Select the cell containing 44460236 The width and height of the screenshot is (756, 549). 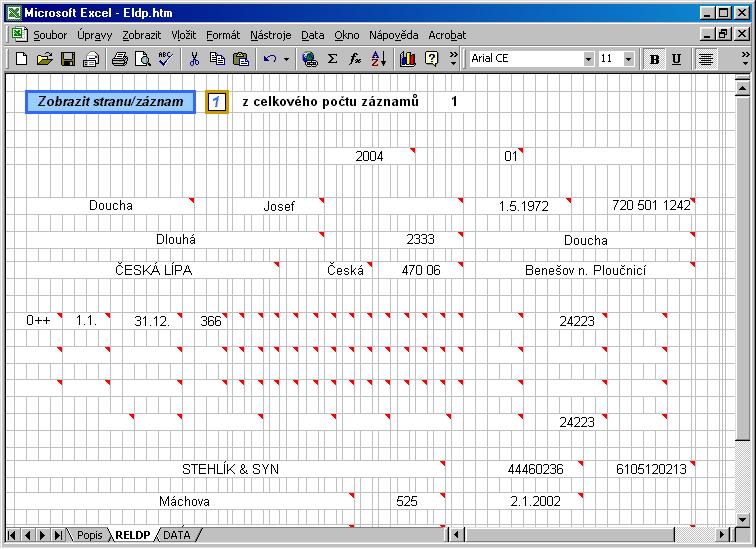pos(535,469)
